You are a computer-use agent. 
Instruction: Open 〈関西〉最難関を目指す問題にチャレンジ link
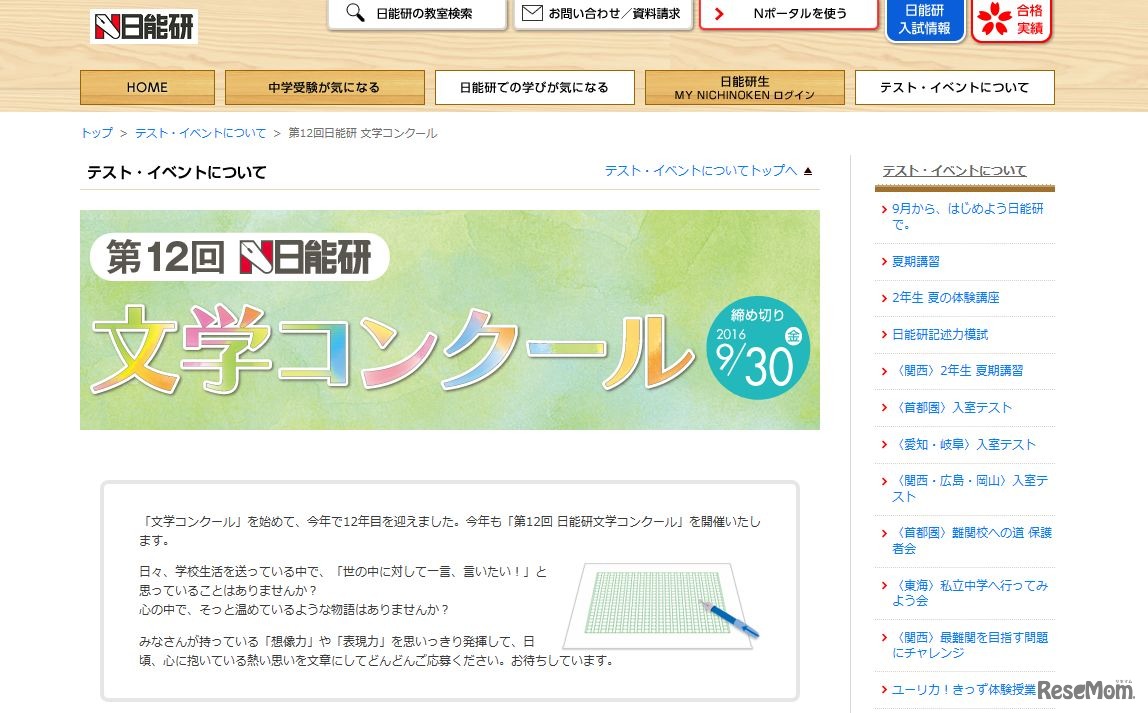point(970,645)
